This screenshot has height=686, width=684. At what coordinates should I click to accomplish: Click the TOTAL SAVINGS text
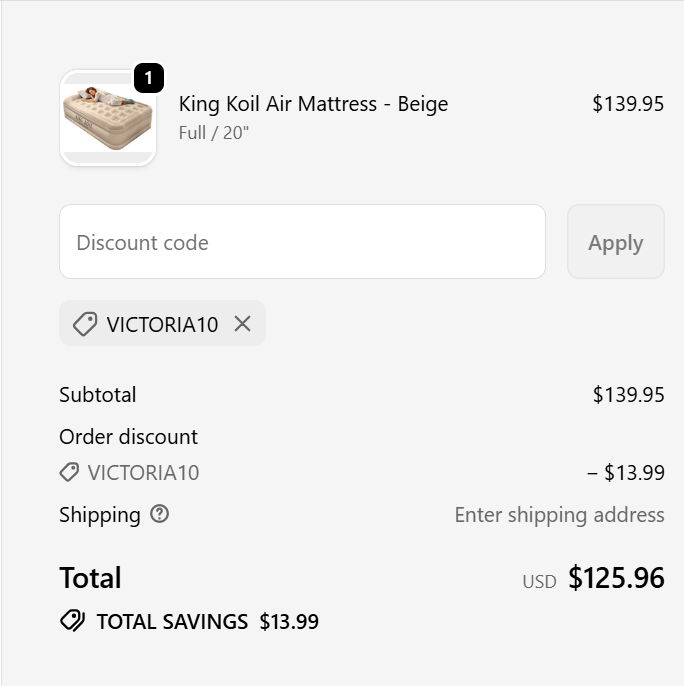pos(172,621)
